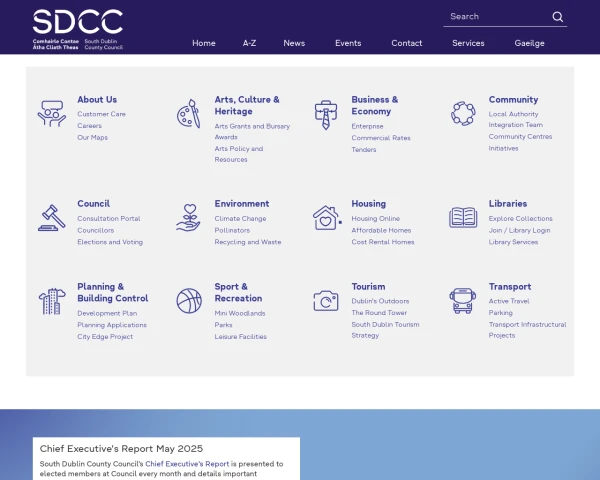Click the Arts palette and brush icon
The image size is (600, 480).
click(x=189, y=114)
